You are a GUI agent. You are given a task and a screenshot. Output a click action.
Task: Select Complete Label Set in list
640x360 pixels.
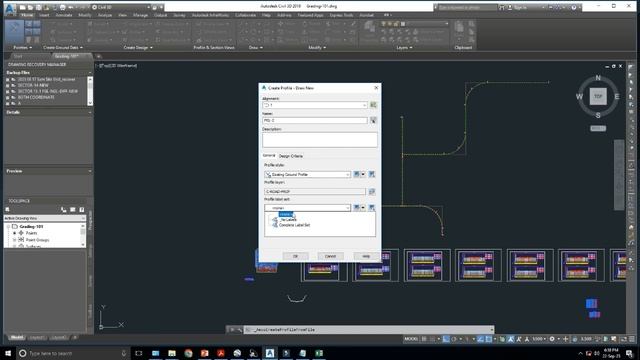(294, 225)
